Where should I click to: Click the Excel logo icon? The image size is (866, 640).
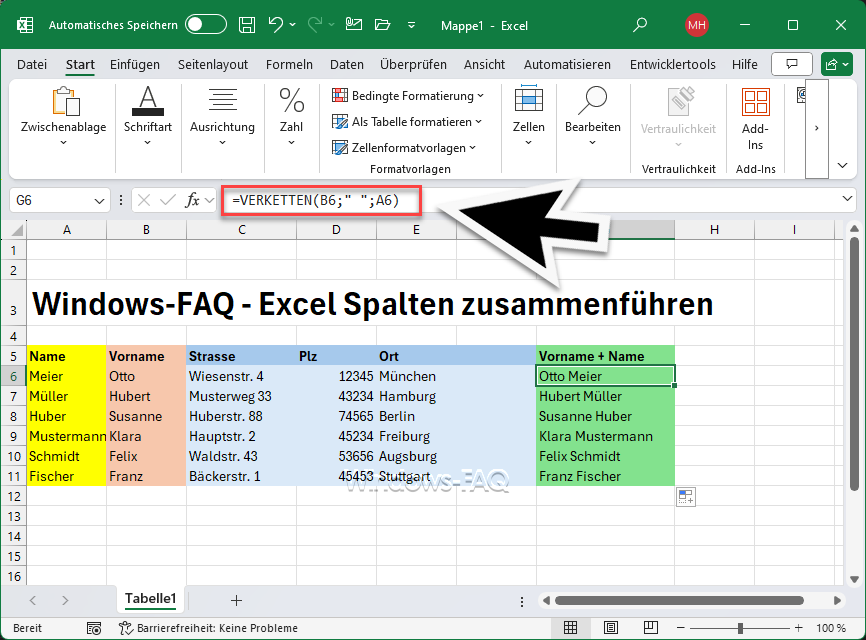click(25, 25)
